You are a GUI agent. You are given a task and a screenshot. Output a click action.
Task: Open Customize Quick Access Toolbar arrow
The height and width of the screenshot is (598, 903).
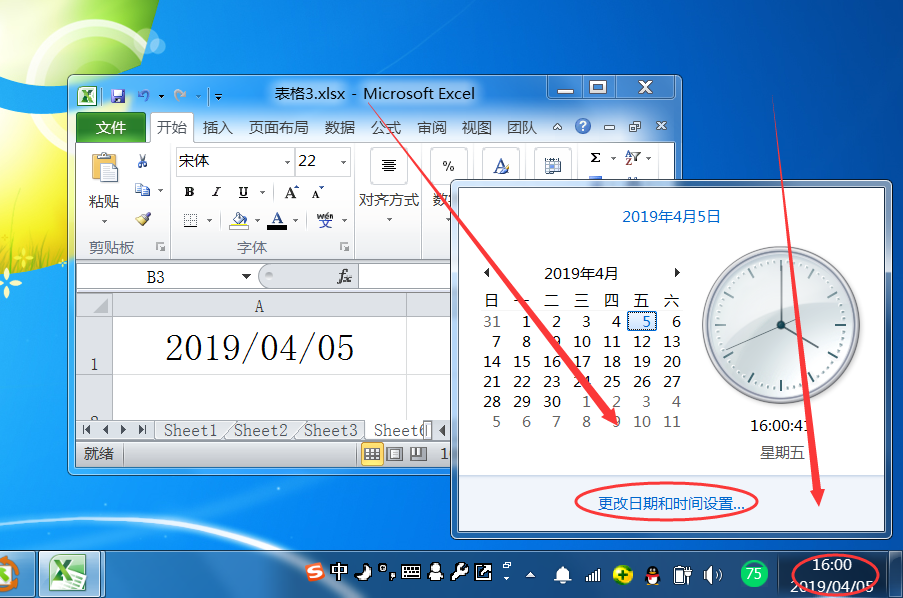pos(218,97)
